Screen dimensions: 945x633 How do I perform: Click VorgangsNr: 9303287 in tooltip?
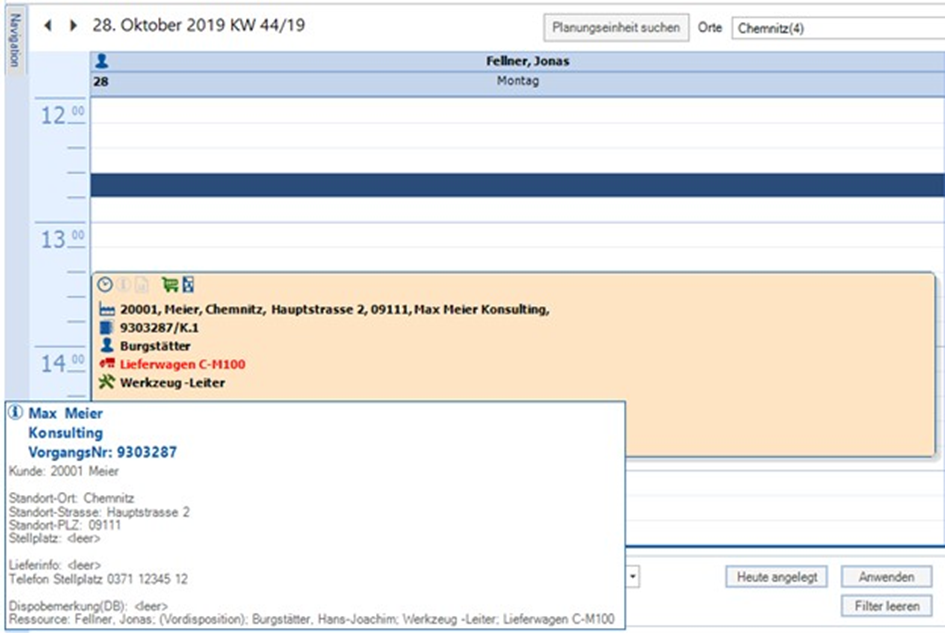point(102,452)
